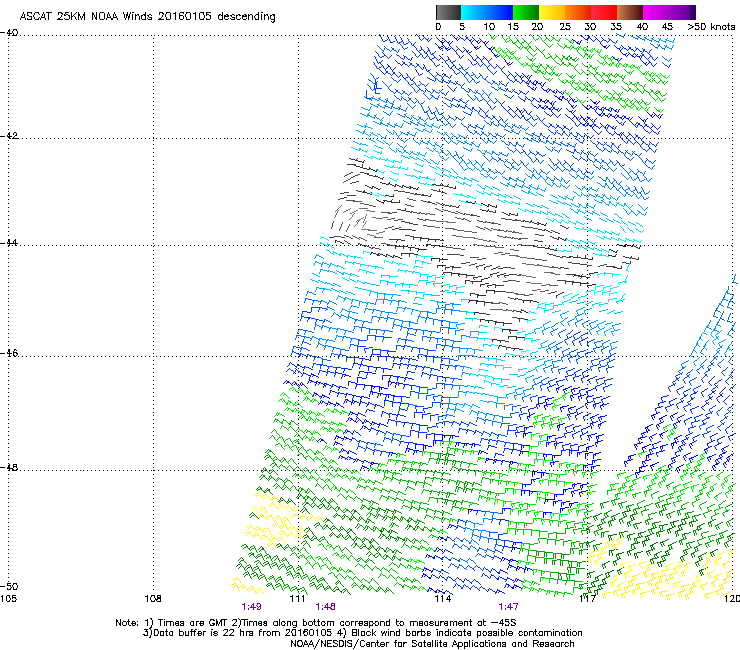Click the purple time label '1:49'
Viewport: 740px width, 650px height.
click(x=251, y=607)
